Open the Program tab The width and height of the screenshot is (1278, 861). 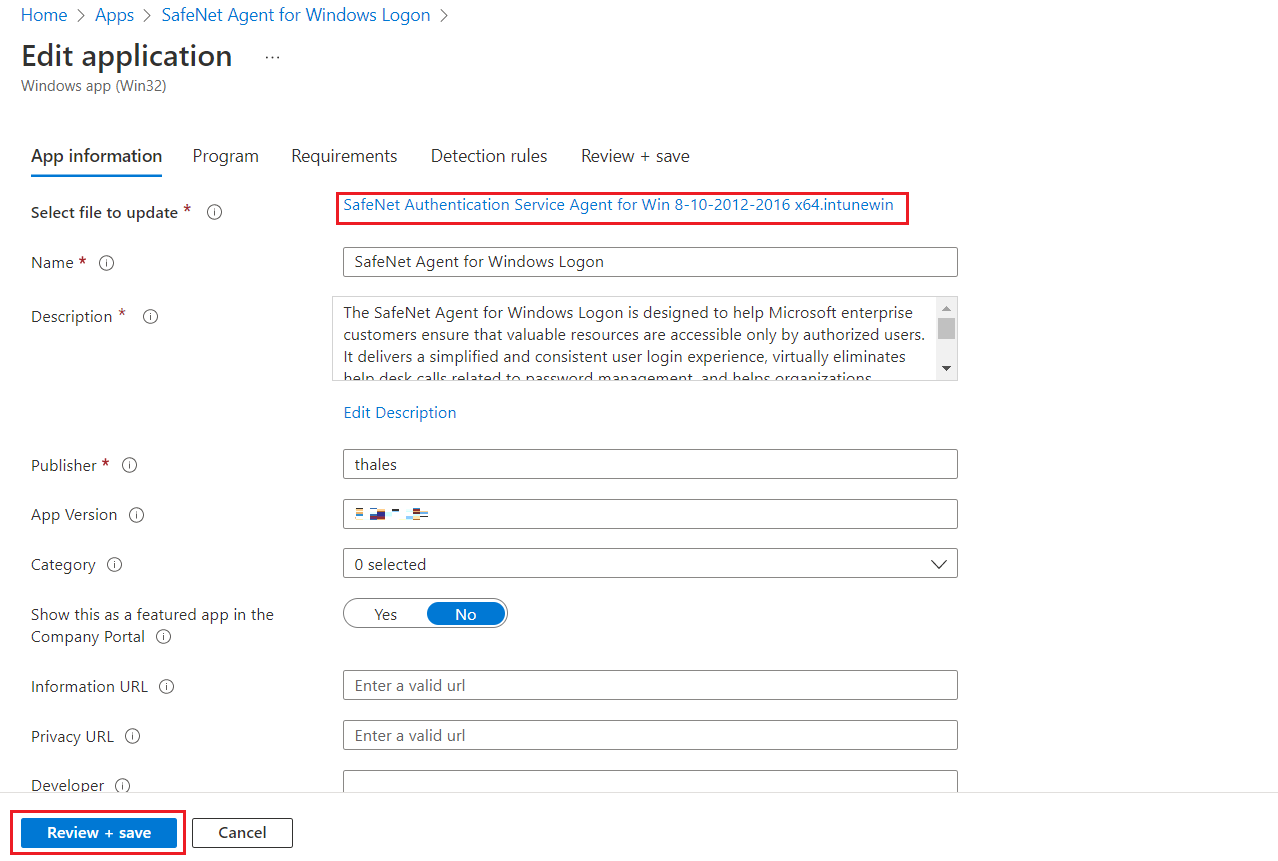pos(226,156)
